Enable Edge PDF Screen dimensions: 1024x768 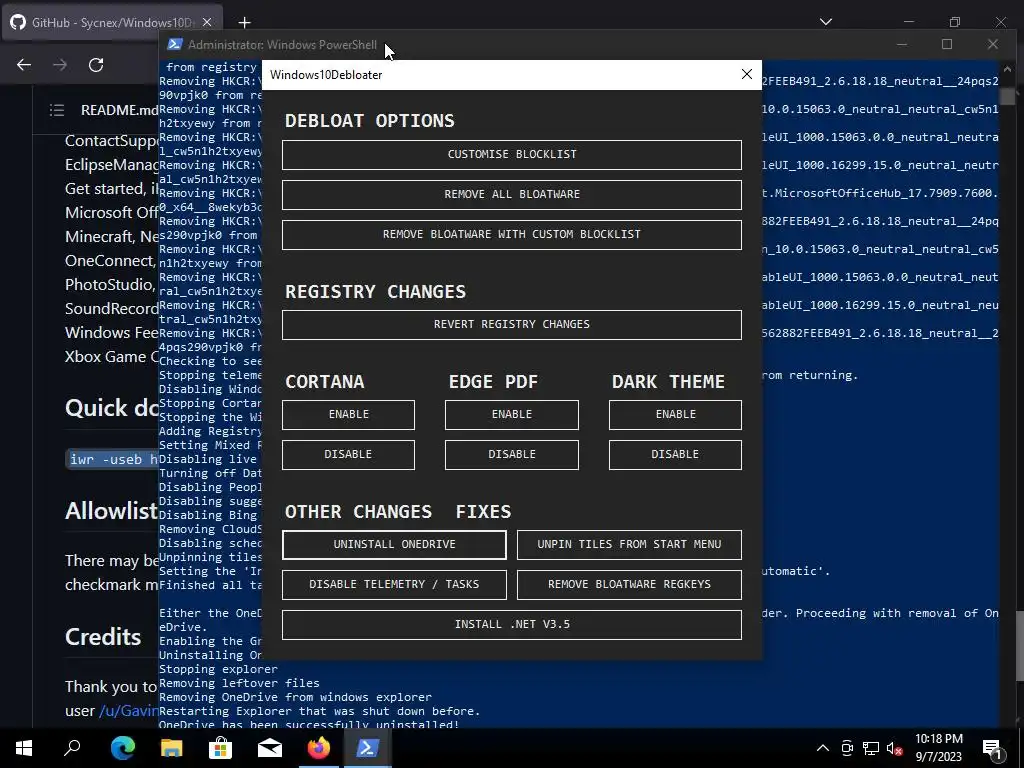pyautogui.click(x=511, y=415)
